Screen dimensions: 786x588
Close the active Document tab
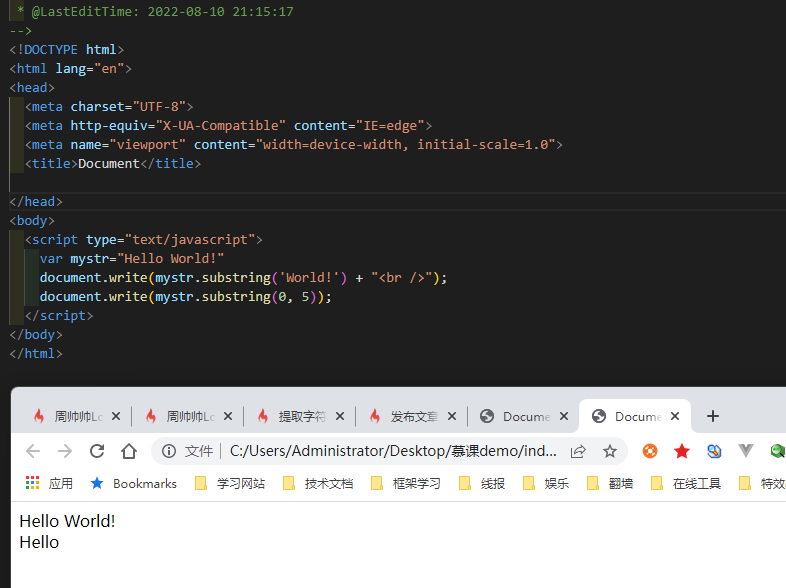pyautogui.click(x=675, y=416)
